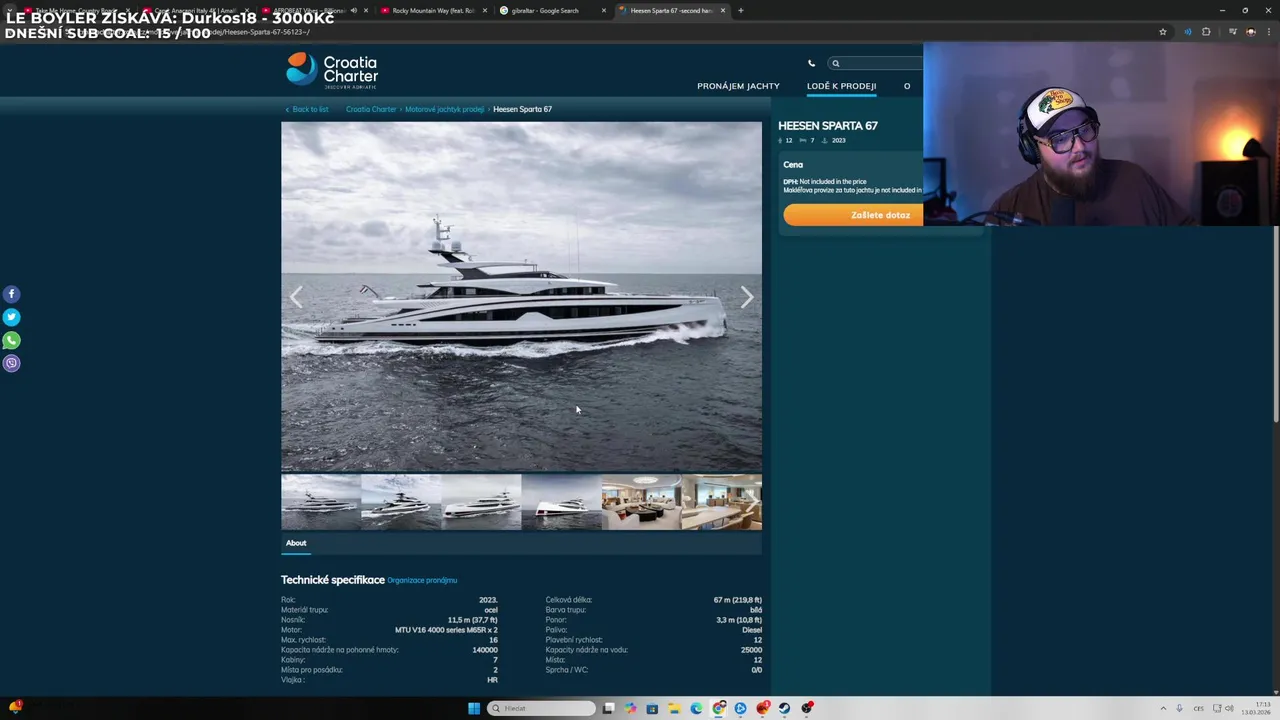Open Chrome from taskbar
This screenshot has height=720, width=1280.
(718, 708)
